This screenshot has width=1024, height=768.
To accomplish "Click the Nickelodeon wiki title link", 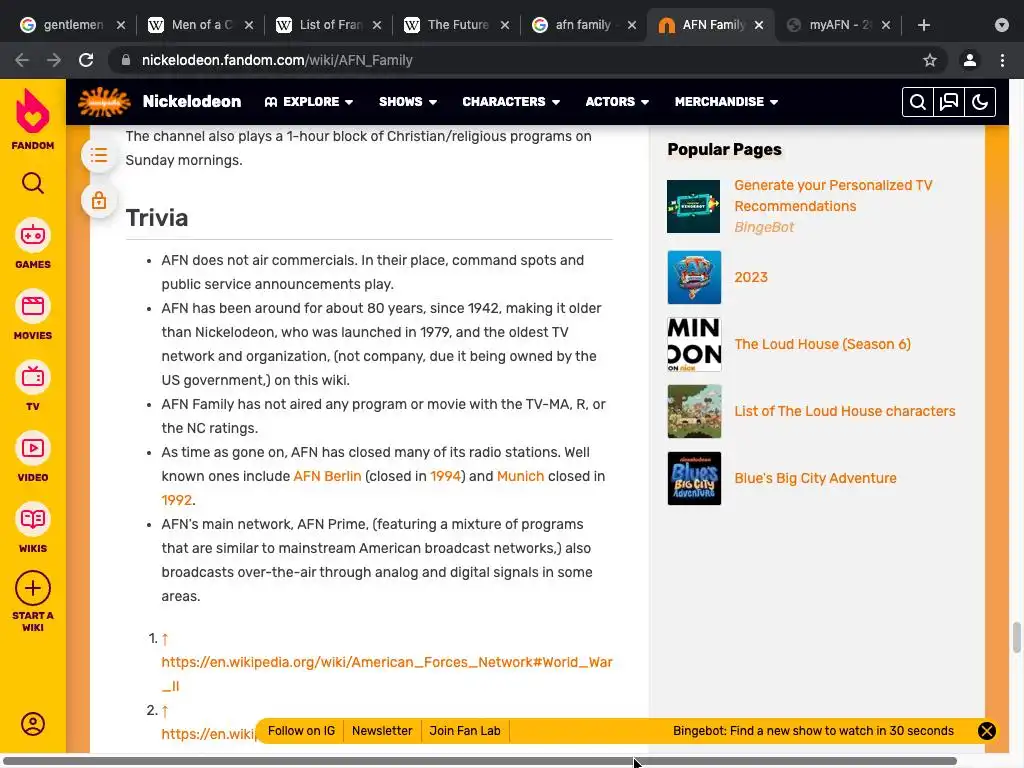I will pyautogui.click(x=191, y=102).
